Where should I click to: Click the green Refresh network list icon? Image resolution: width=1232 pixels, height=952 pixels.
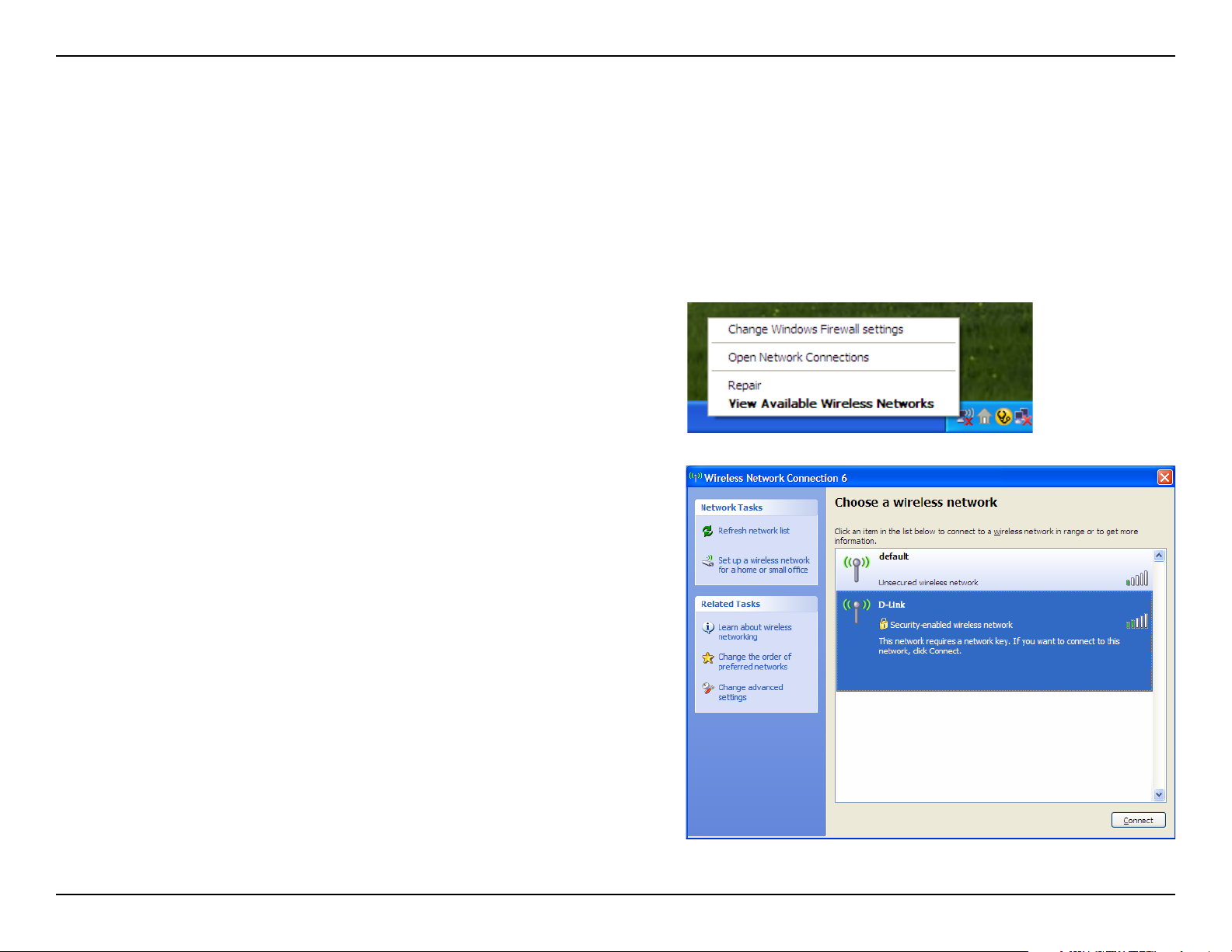tap(707, 532)
